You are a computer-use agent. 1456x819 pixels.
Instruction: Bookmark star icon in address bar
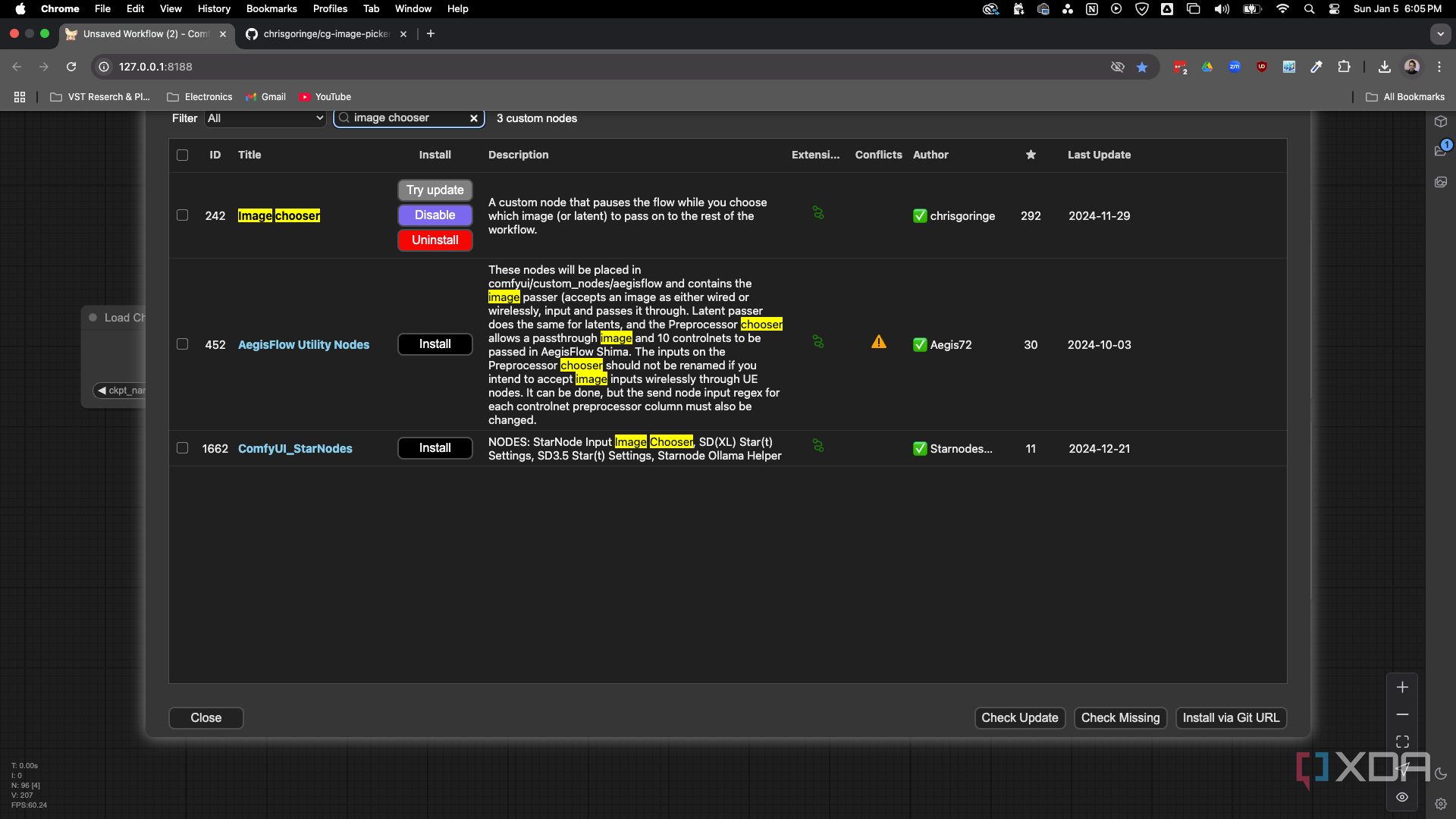point(1141,67)
